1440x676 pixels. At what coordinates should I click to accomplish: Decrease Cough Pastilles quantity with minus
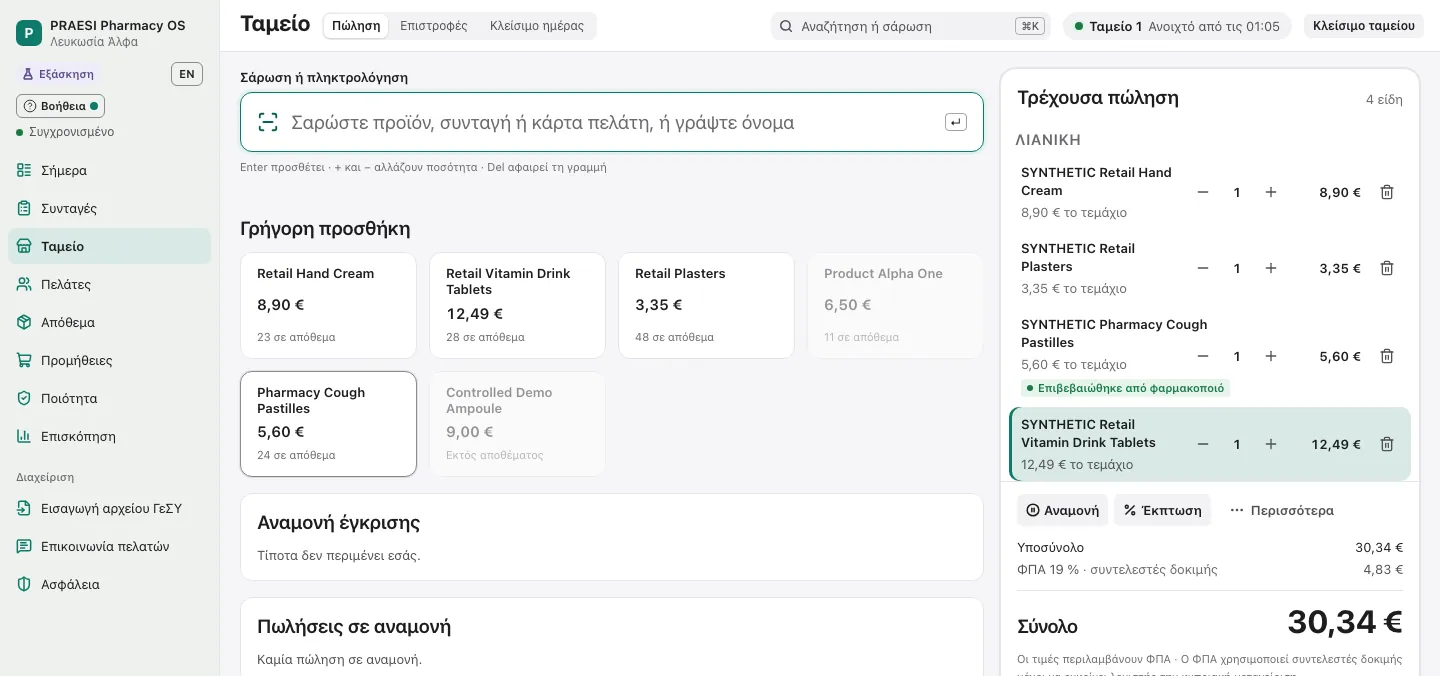(1203, 356)
